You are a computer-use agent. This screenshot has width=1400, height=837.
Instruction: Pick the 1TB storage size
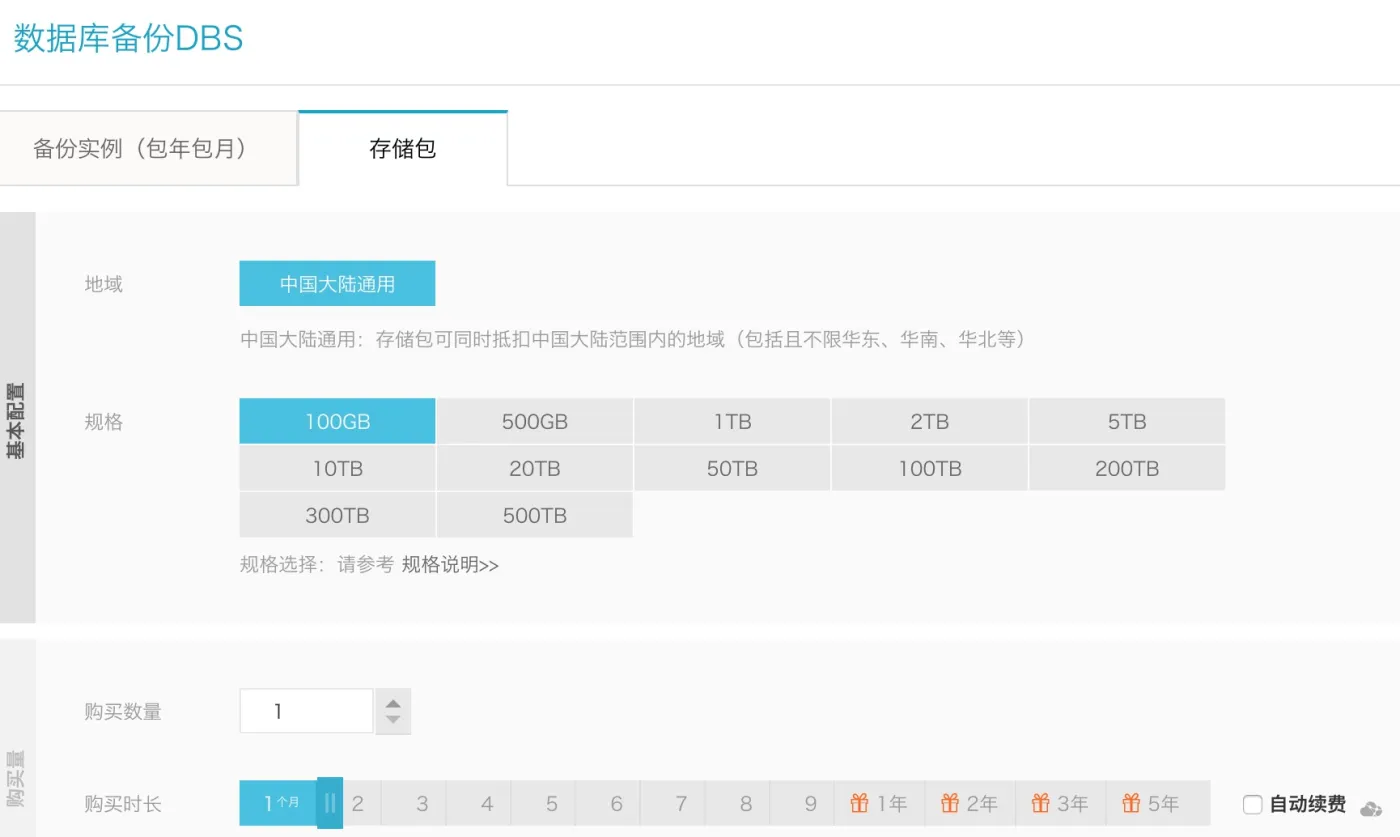pos(732,421)
